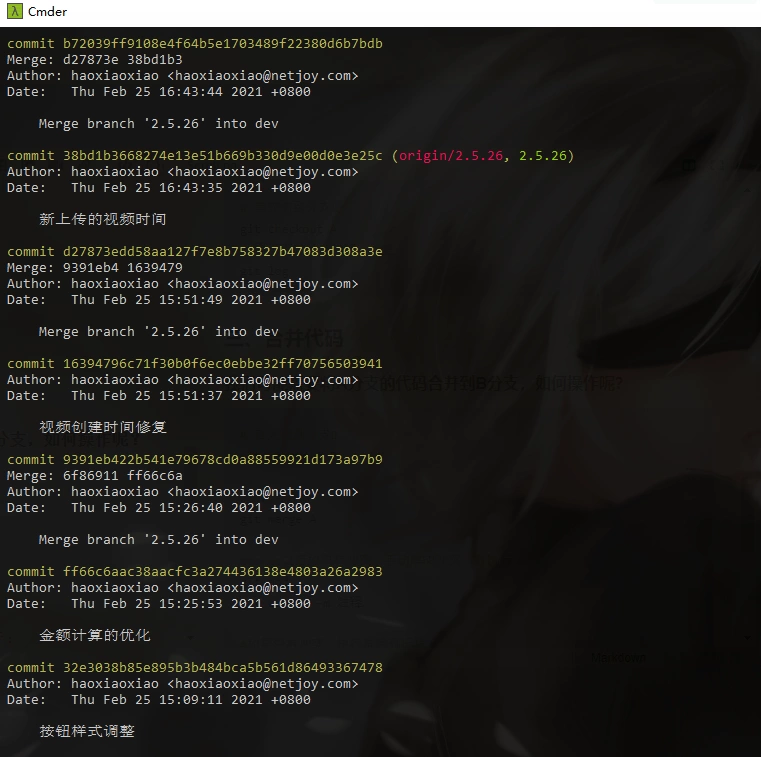The image size is (761, 757).
Task: Click the red origin/2.5.26 branch label
Action: [451, 156]
